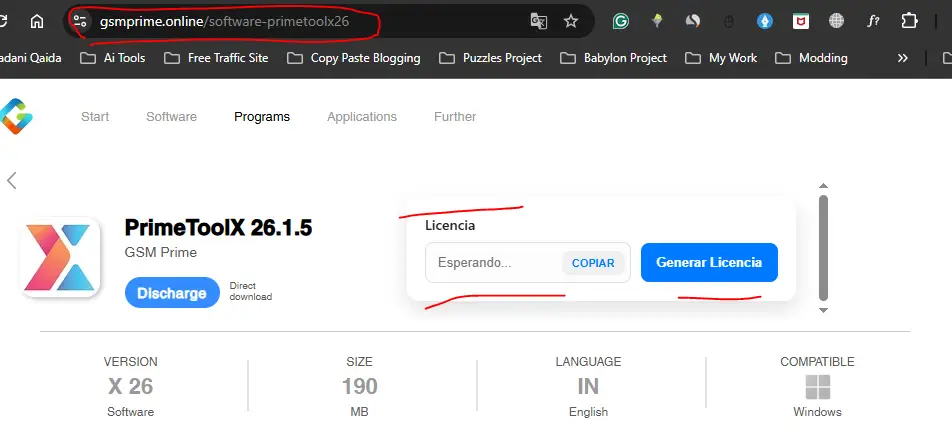Click the Generar Licencia button
952x437 pixels.
click(x=709, y=263)
